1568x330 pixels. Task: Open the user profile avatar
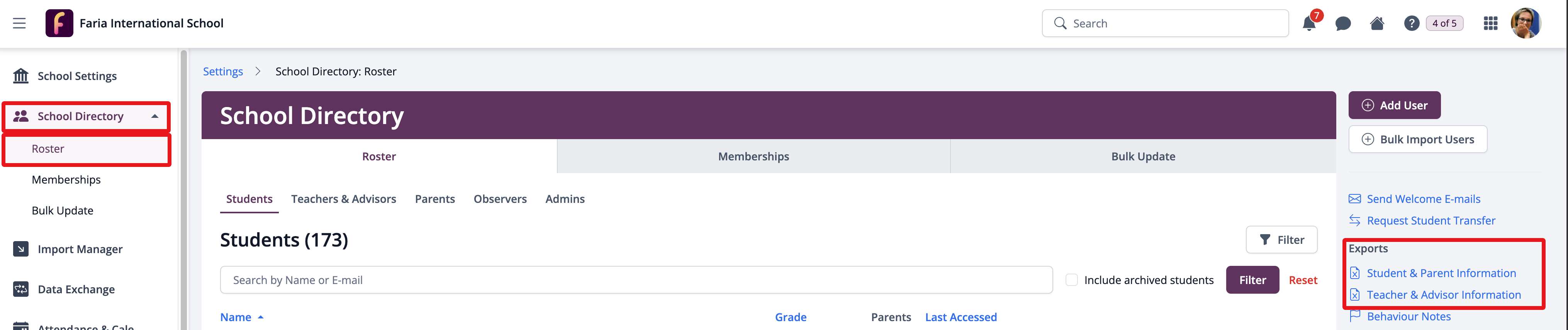pos(1526,24)
